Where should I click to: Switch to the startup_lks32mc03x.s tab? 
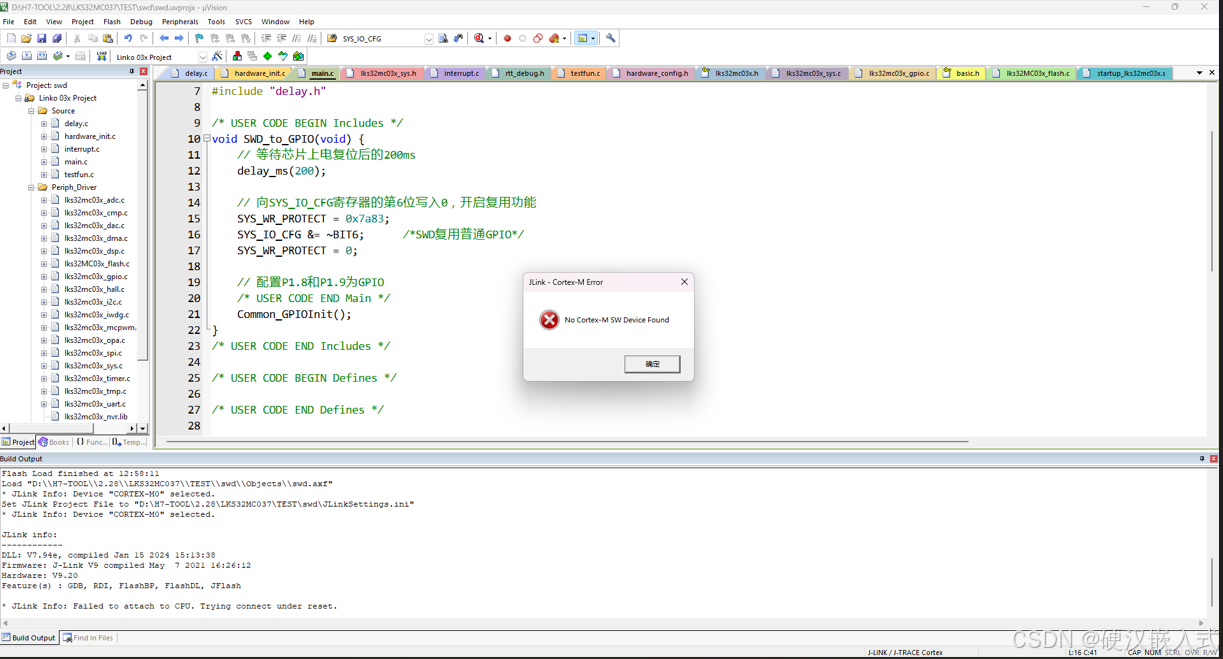coord(1124,73)
